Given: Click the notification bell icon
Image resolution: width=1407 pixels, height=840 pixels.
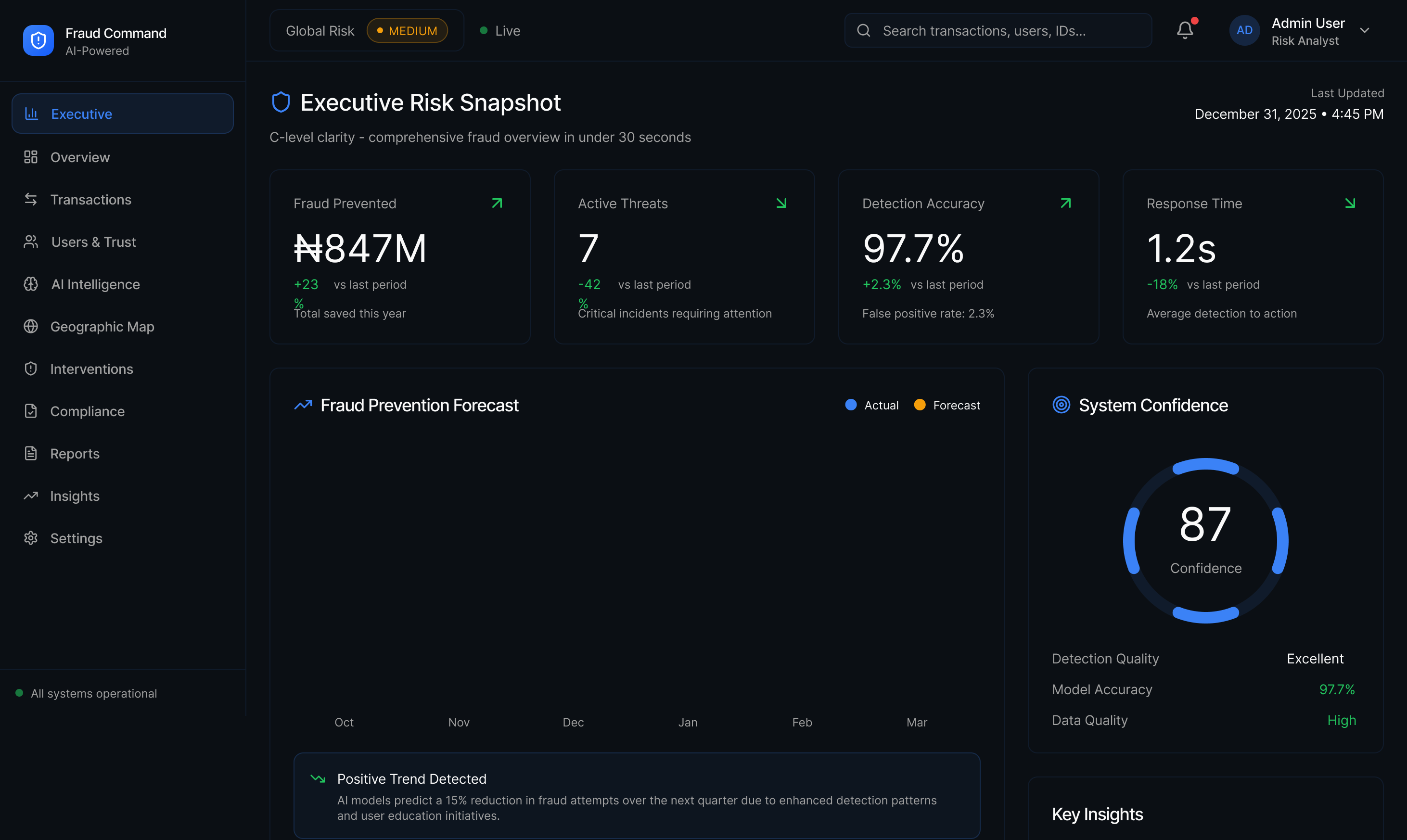Looking at the screenshot, I should click(1185, 31).
